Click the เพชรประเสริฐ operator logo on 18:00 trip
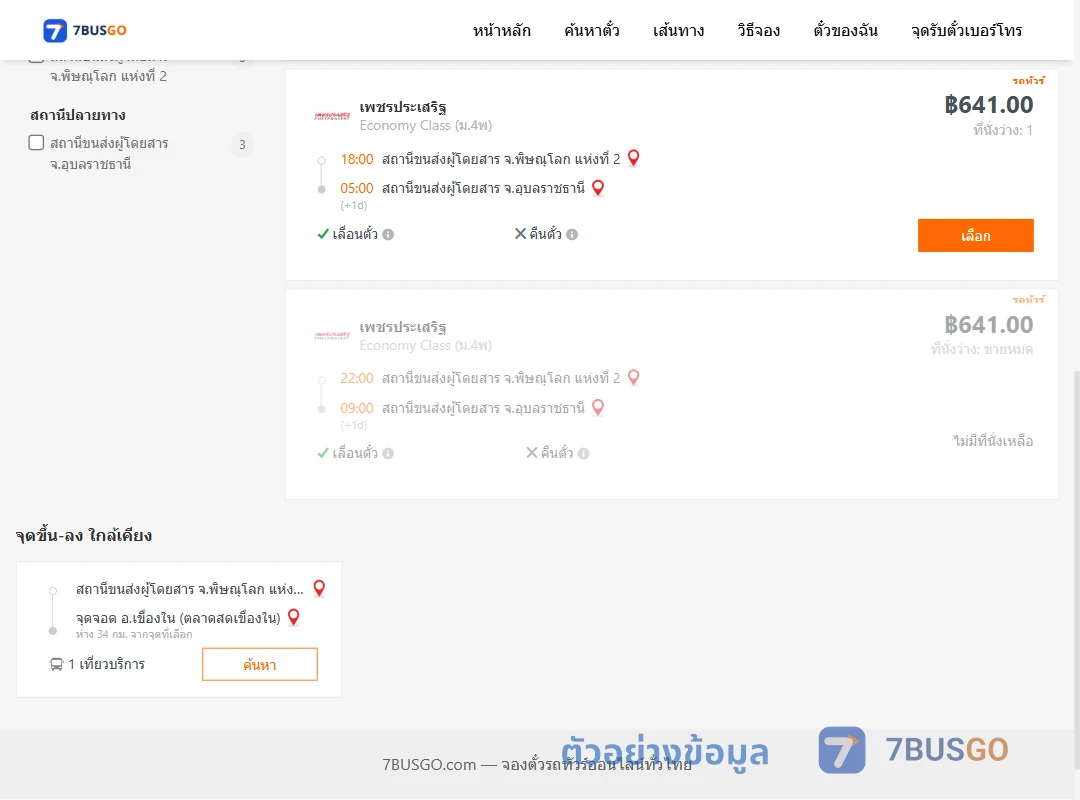 click(333, 116)
